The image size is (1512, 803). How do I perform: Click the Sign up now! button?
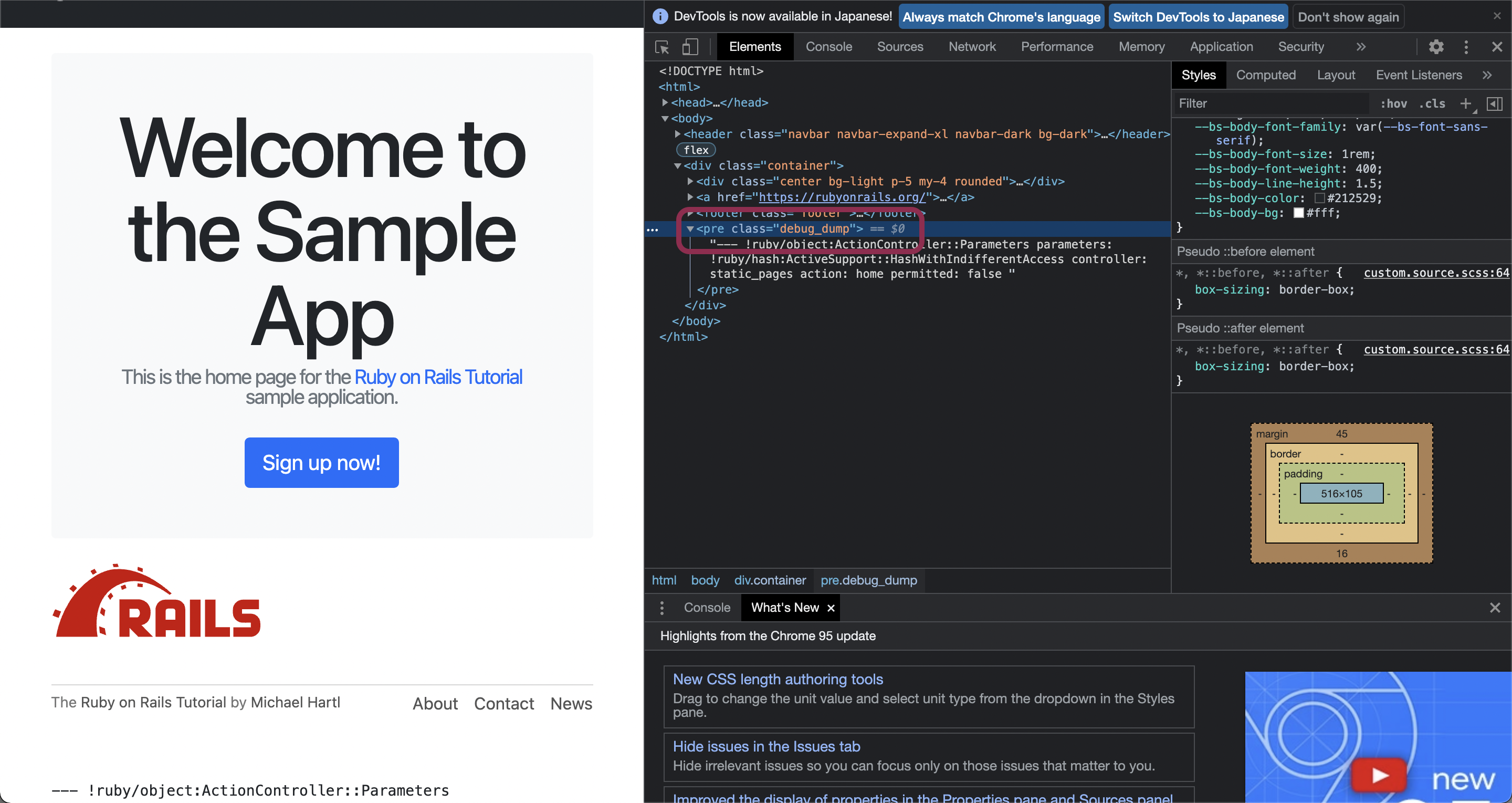tap(321, 463)
